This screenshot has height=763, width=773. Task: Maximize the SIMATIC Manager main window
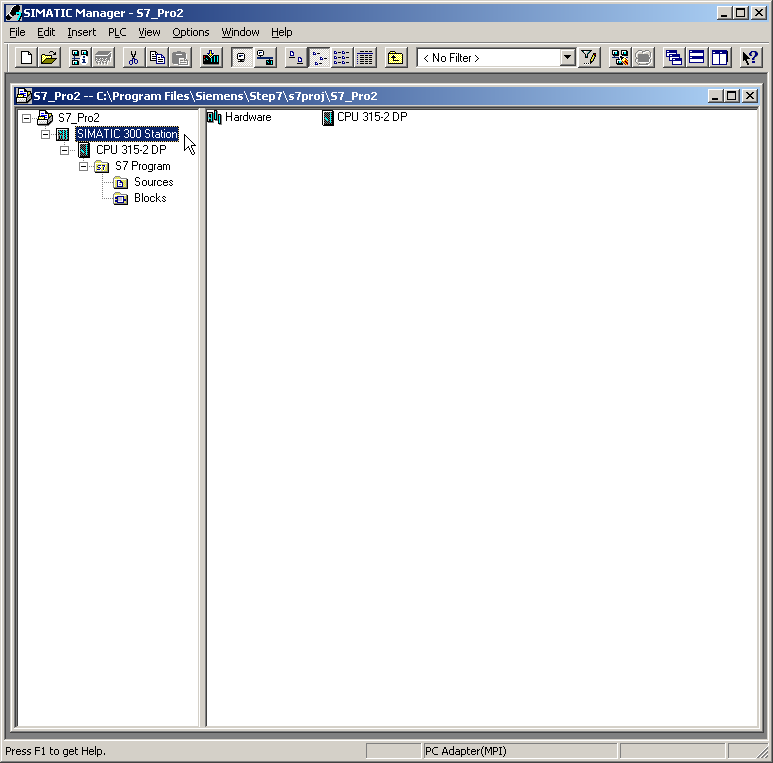[x=740, y=13]
